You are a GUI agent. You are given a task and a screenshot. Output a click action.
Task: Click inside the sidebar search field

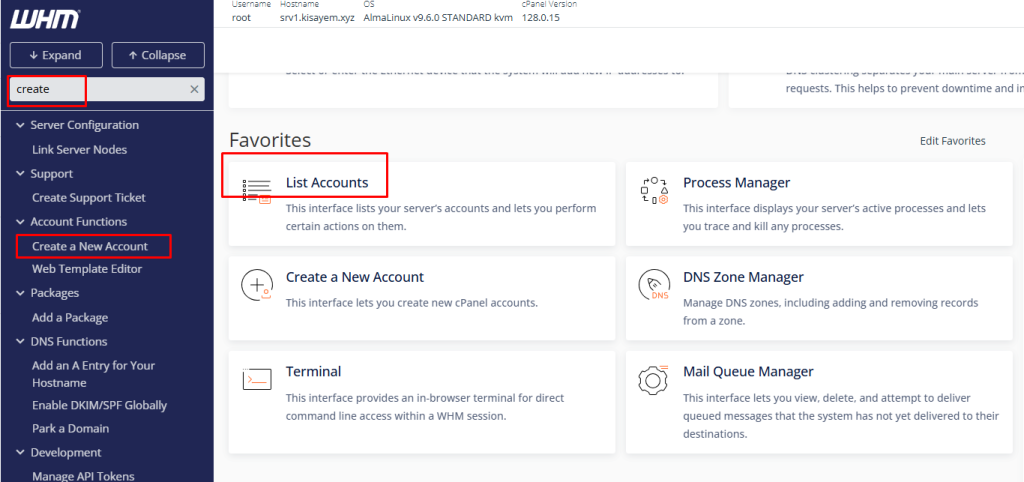click(x=100, y=90)
